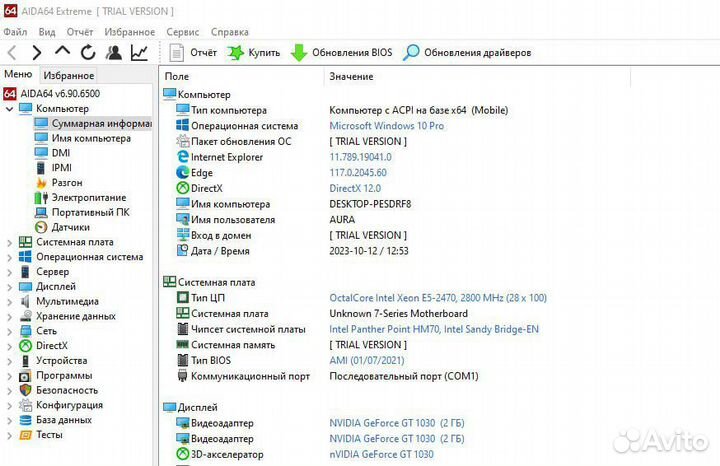Select AIDA64 v6.90.6500 root item
The width and height of the screenshot is (720, 466).
pyautogui.click(x=51, y=94)
